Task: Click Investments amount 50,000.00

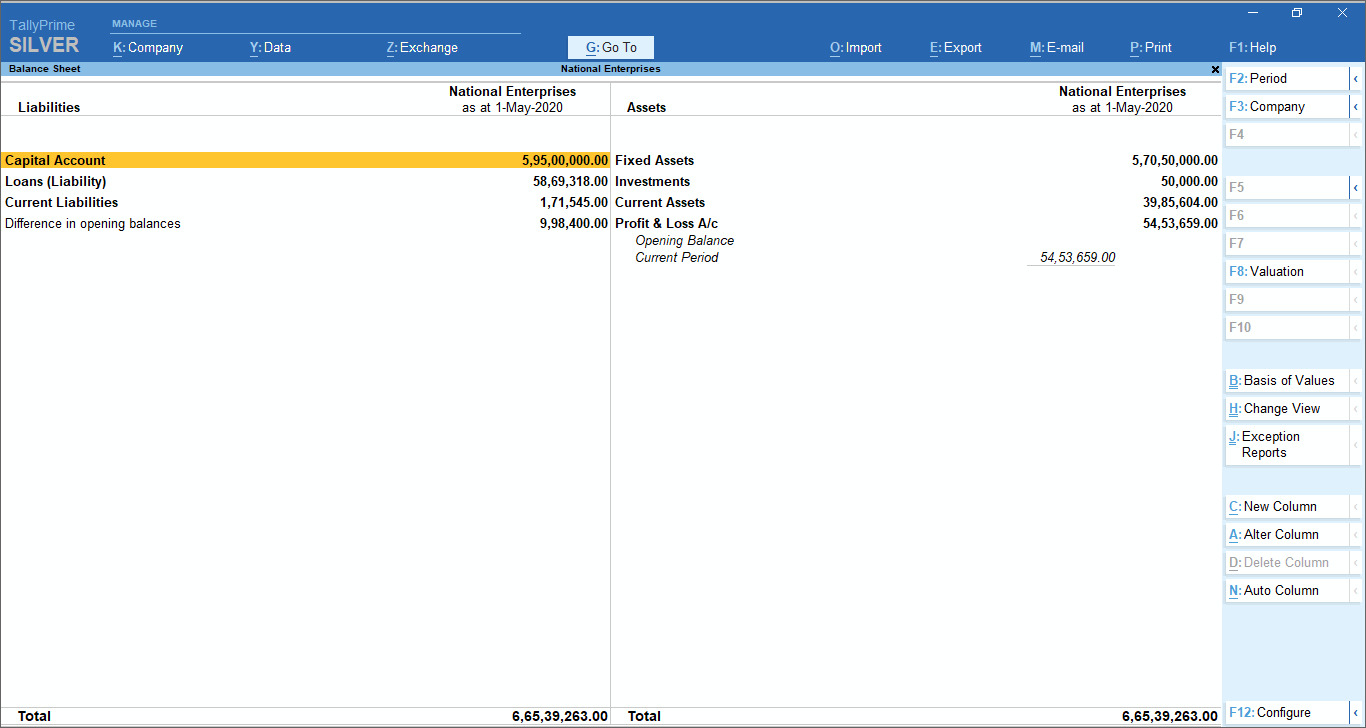Action: pos(1189,181)
